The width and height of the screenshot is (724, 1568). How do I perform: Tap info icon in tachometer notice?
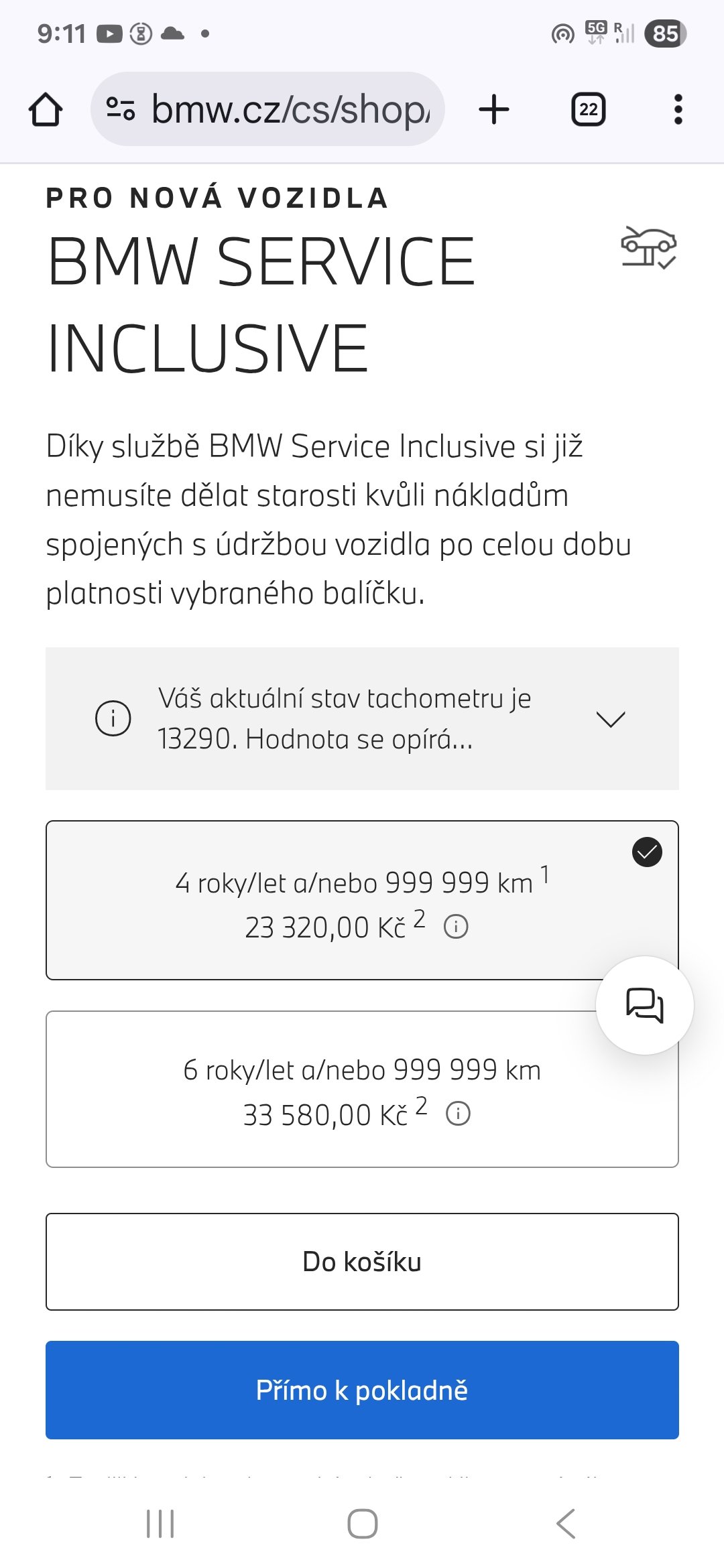point(113,718)
